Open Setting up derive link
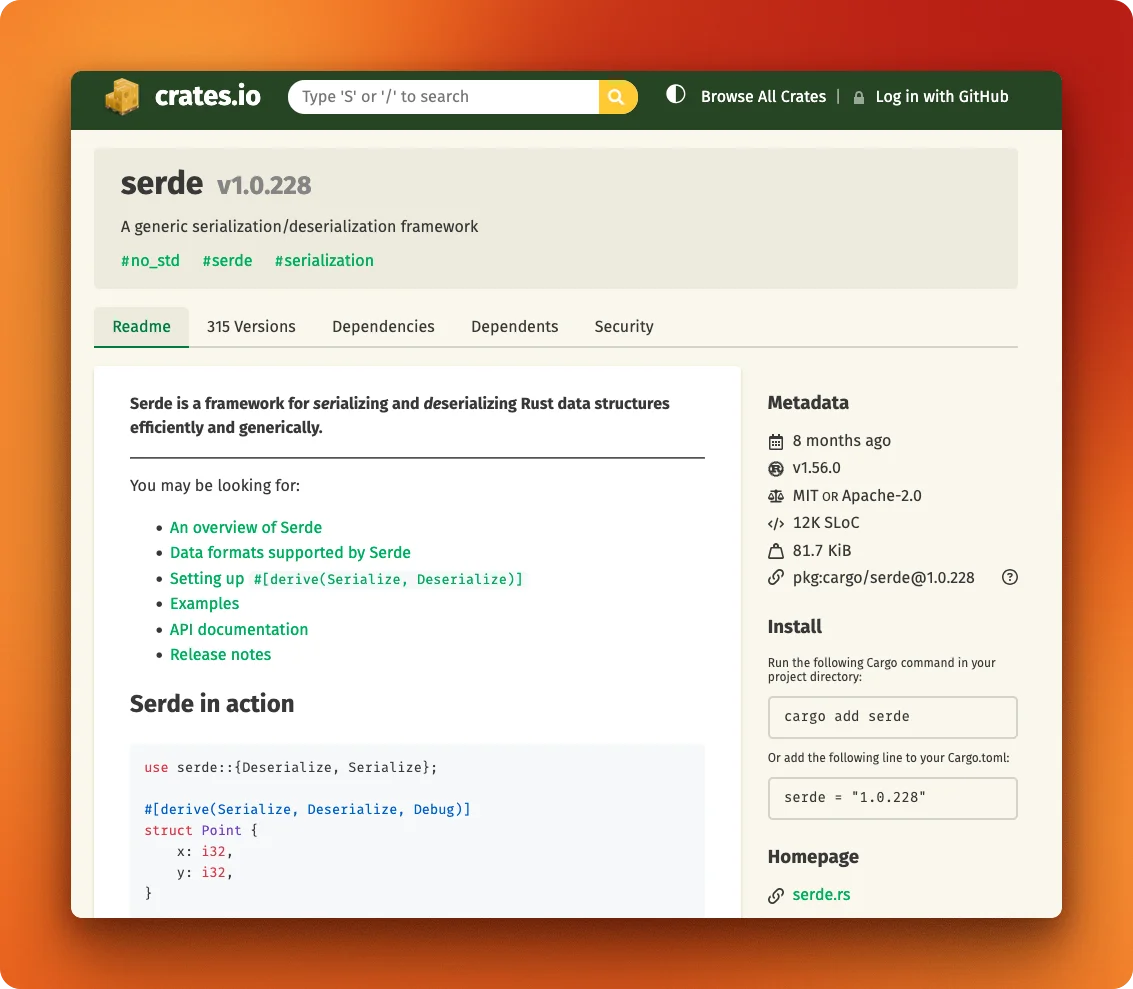The width and height of the screenshot is (1133, 989). (346, 579)
